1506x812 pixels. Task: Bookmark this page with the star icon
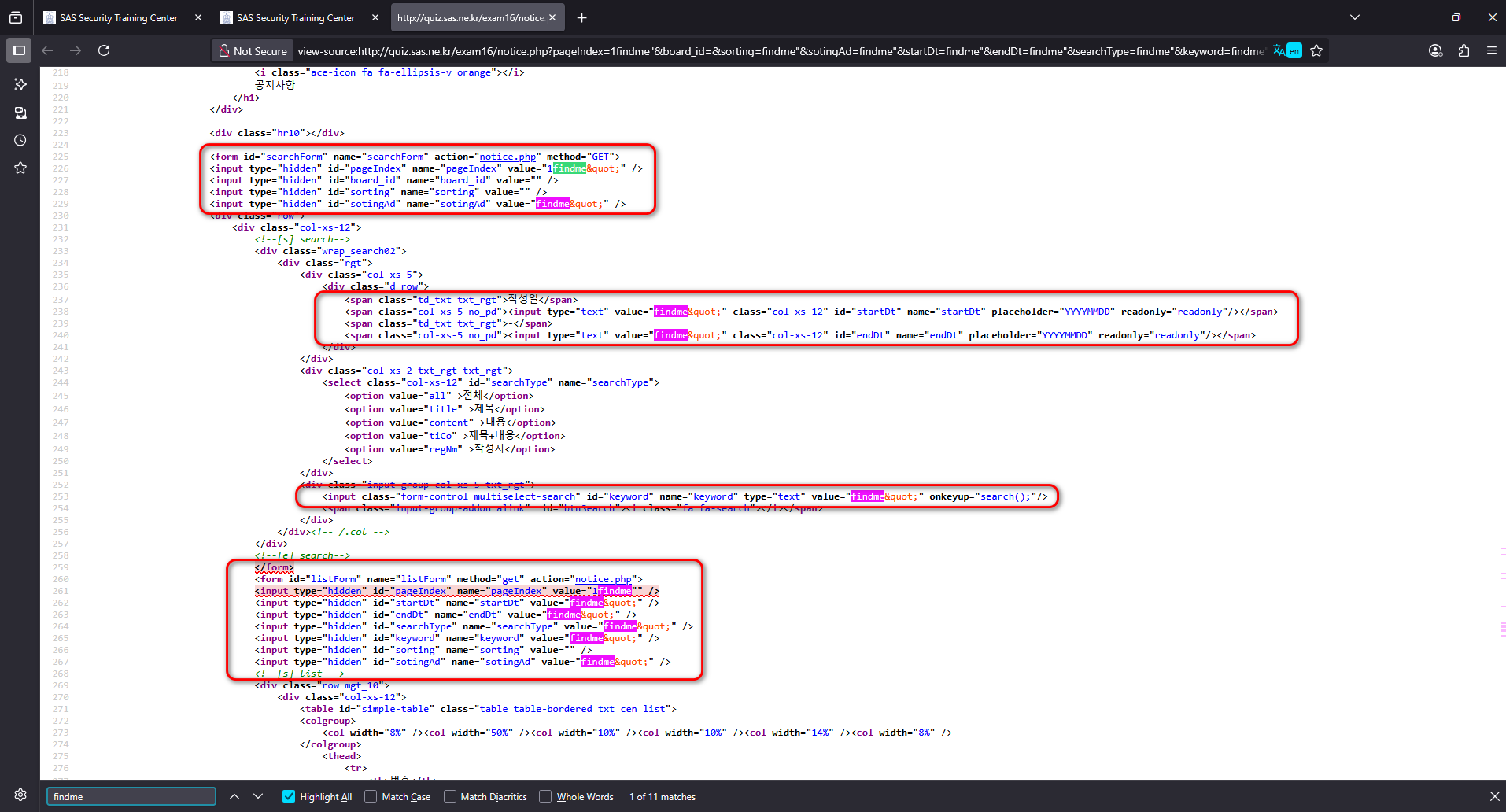pos(1316,50)
